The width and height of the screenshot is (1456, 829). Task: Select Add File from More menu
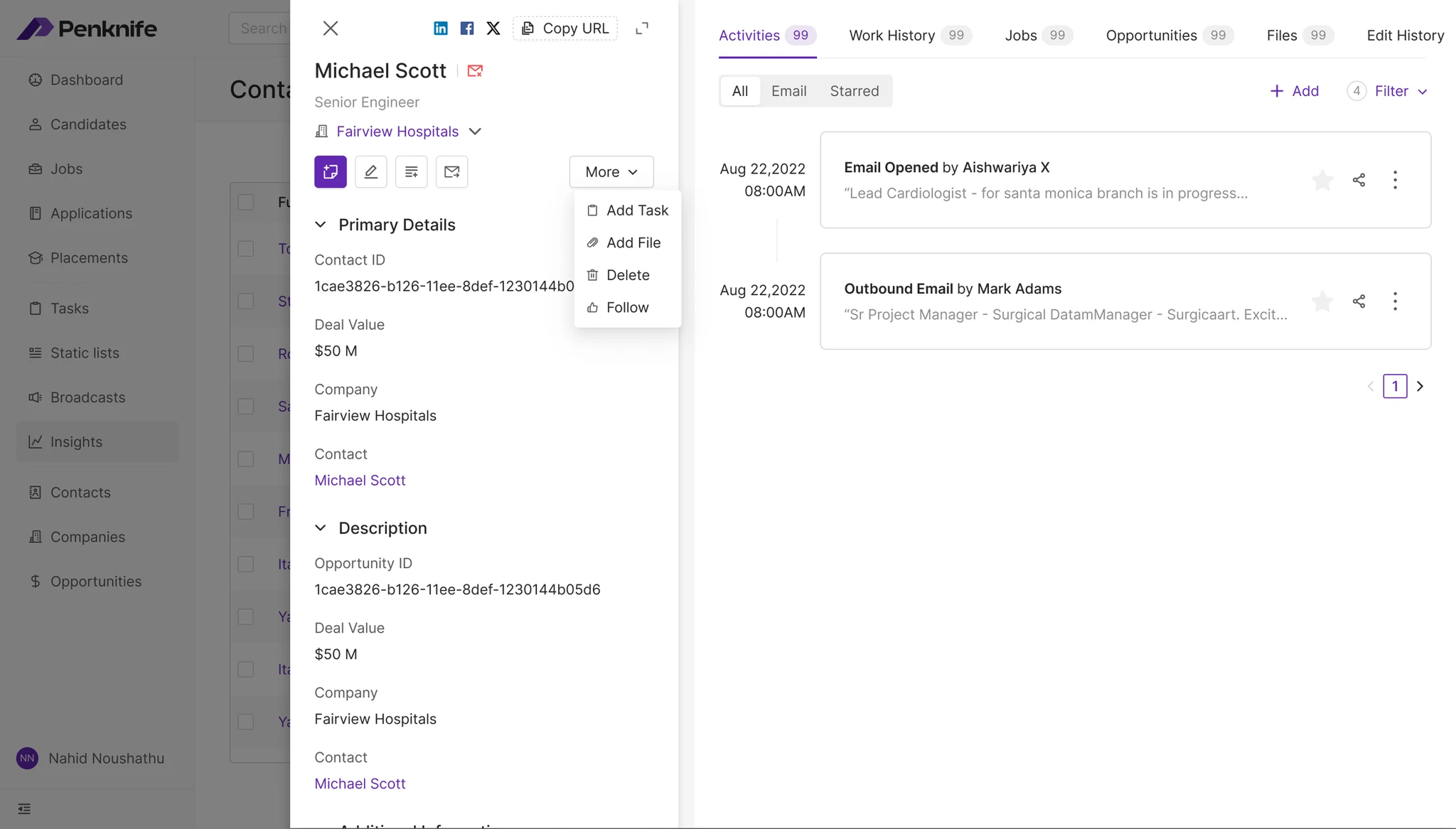coord(628,242)
